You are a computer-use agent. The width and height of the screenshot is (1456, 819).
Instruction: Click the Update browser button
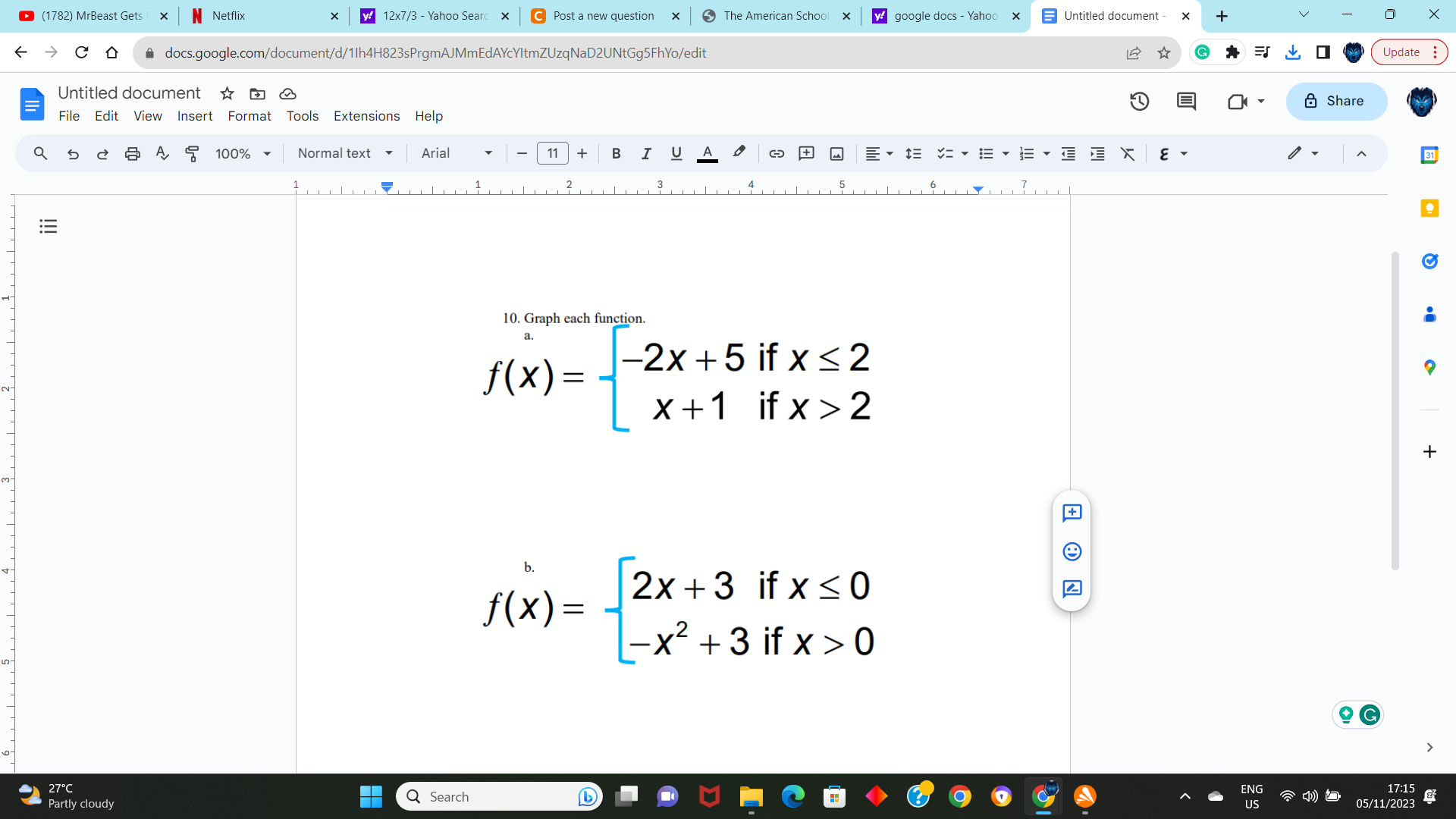(1408, 52)
